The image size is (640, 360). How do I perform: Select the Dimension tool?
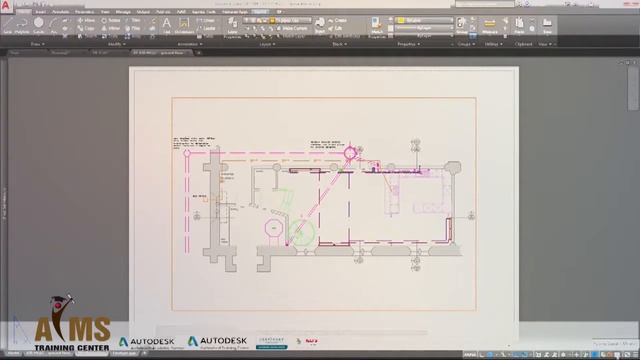[x=184, y=25]
